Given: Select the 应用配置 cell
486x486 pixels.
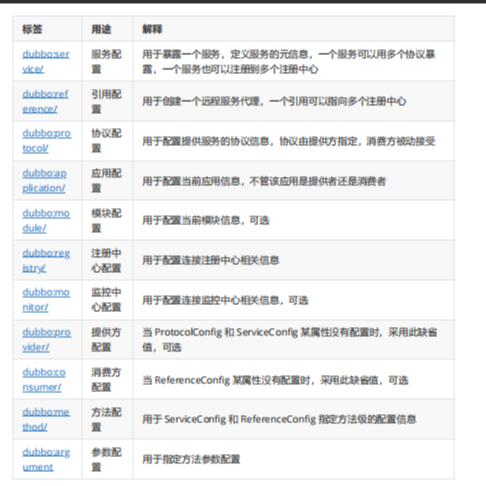Looking at the screenshot, I should (106, 180).
